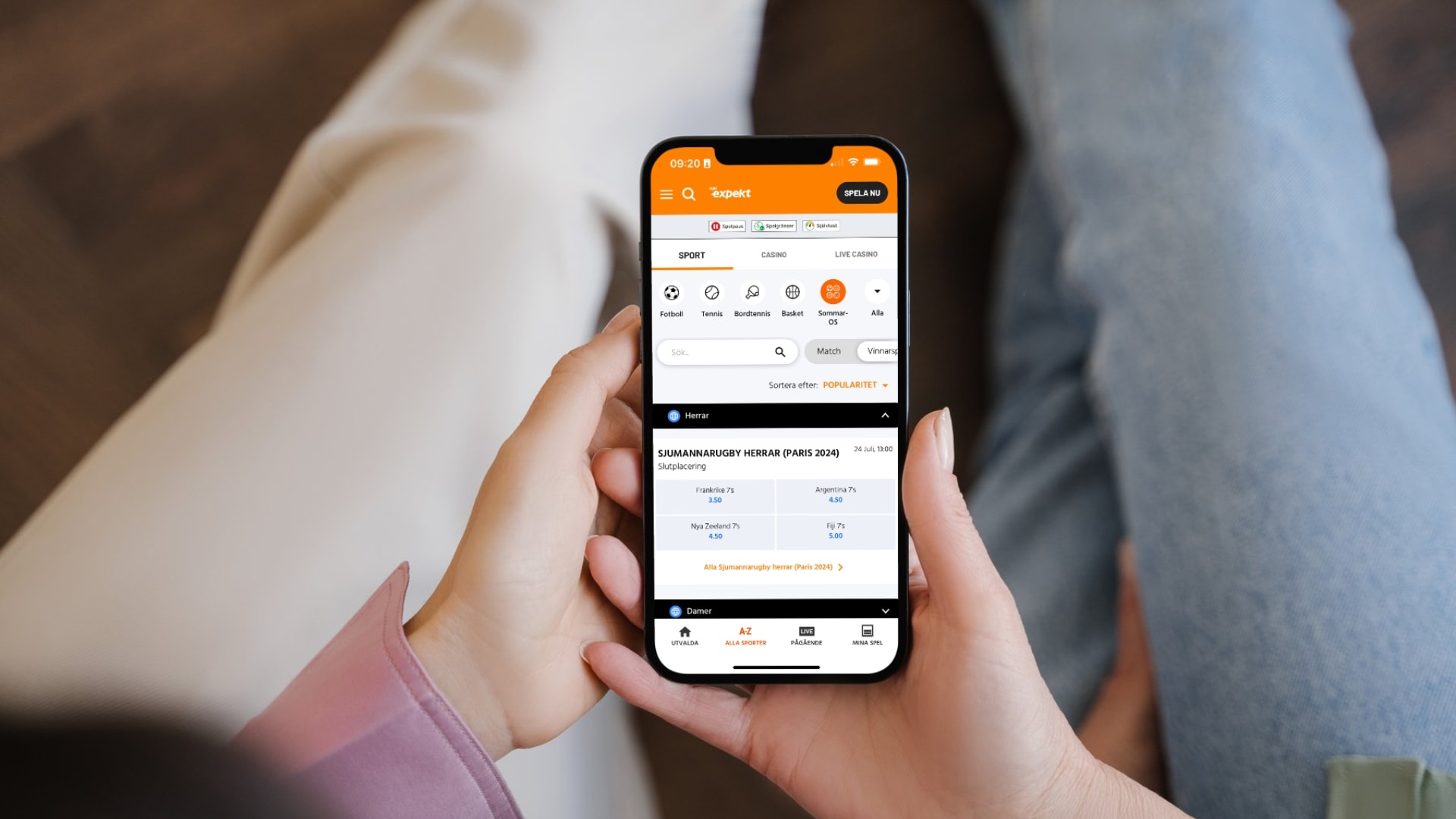Tap the Alla Sporter A-Z icon
Viewport: 1456px width, 819px height.
[x=745, y=635]
